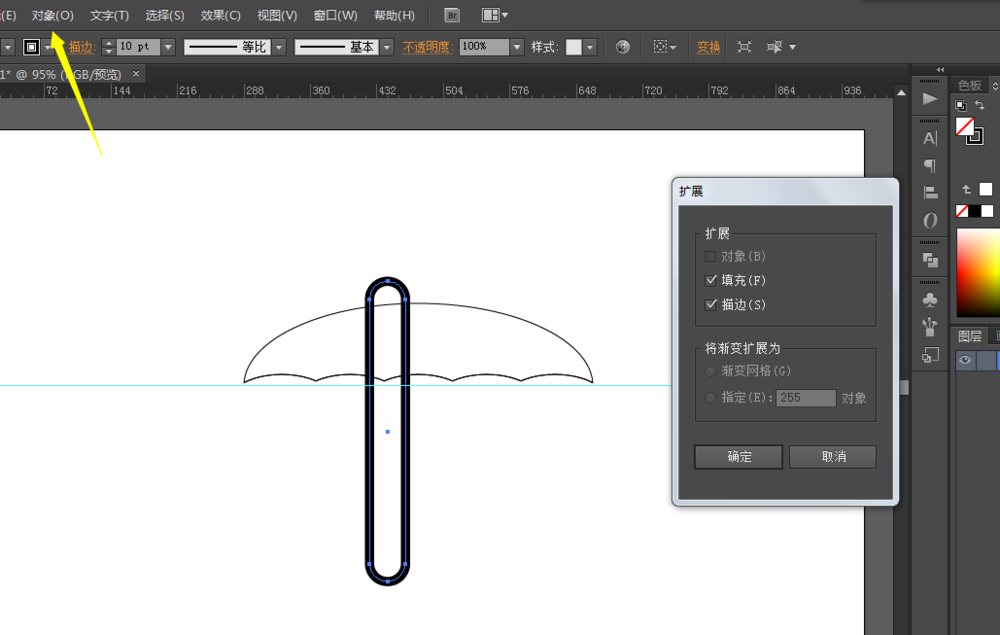The image size is (1000, 635).
Task: Open the Symbols panel club icon
Action: coord(930,299)
